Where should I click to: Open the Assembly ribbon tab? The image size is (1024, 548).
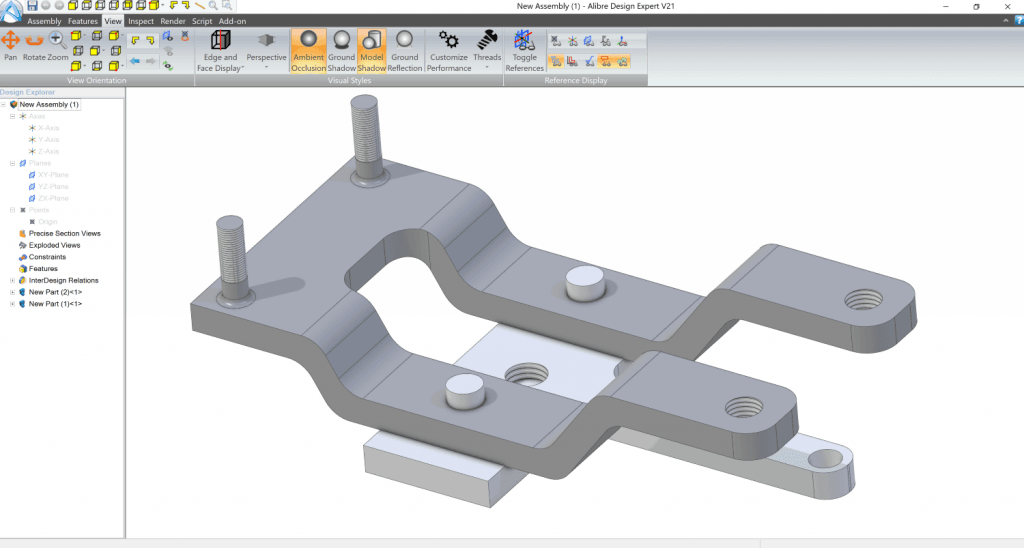click(44, 20)
